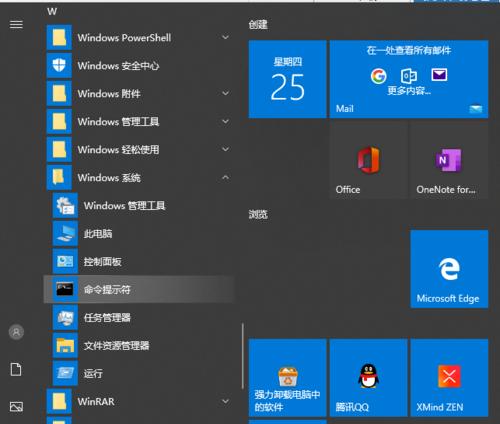This screenshot has height=424, width=500.
Task: Click the user account avatar icon
Action: click(x=16, y=332)
